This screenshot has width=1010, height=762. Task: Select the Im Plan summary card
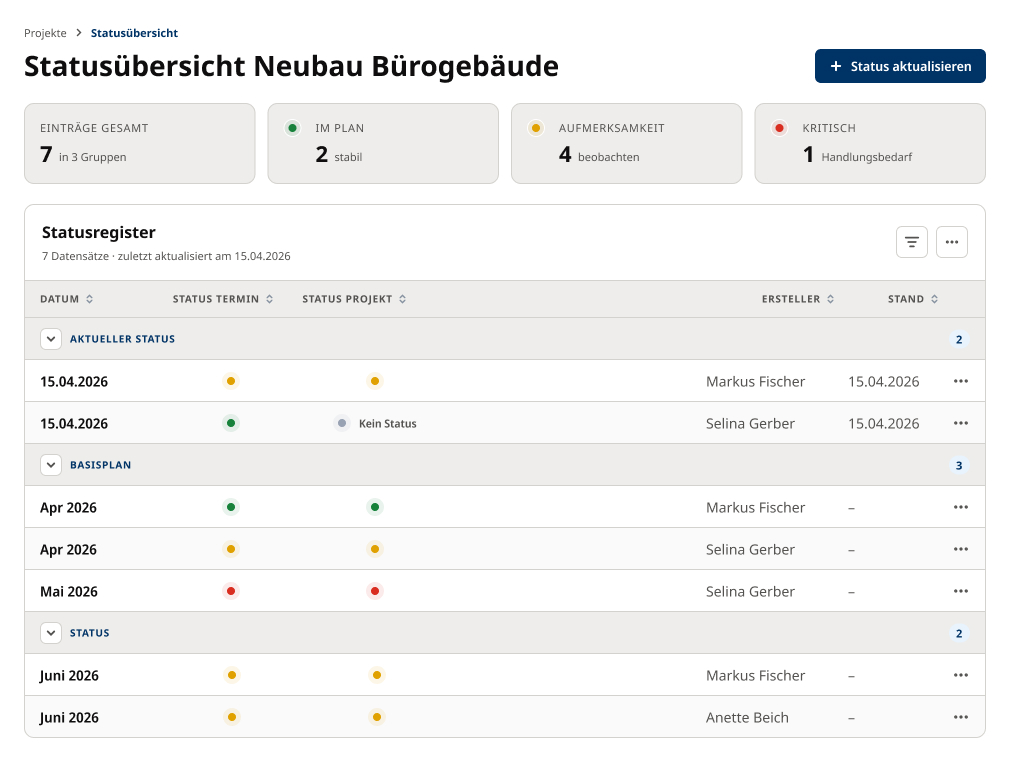pos(383,144)
